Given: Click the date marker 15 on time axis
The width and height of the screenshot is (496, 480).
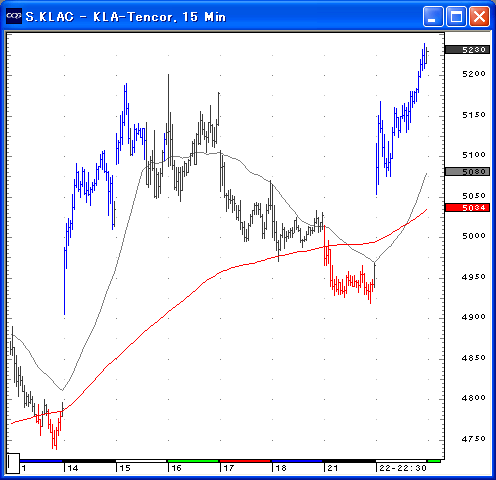Looking at the screenshot, I should [125, 468].
